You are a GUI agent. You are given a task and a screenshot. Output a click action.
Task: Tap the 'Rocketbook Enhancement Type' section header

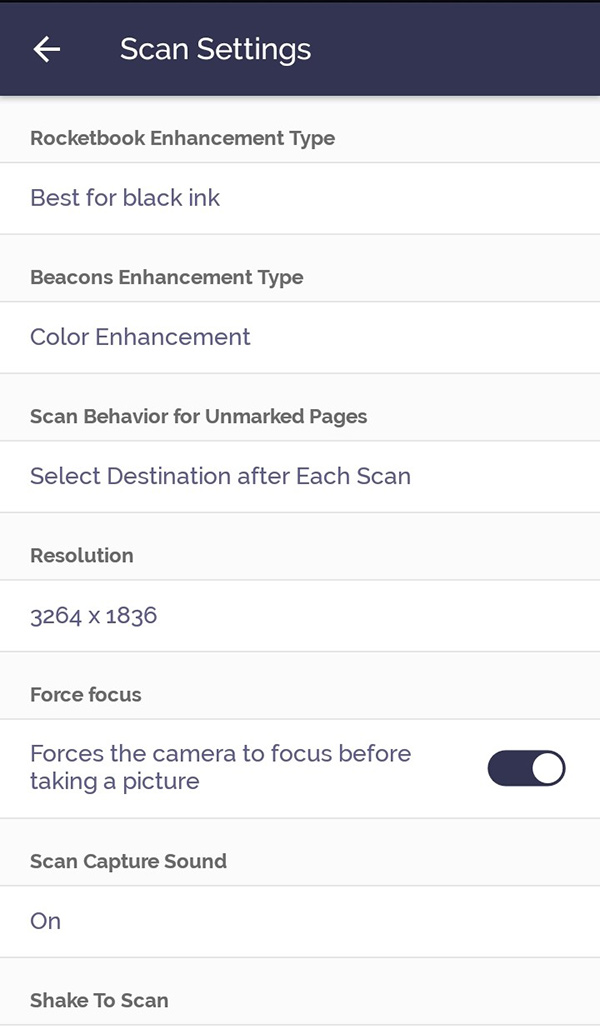pyautogui.click(x=182, y=138)
